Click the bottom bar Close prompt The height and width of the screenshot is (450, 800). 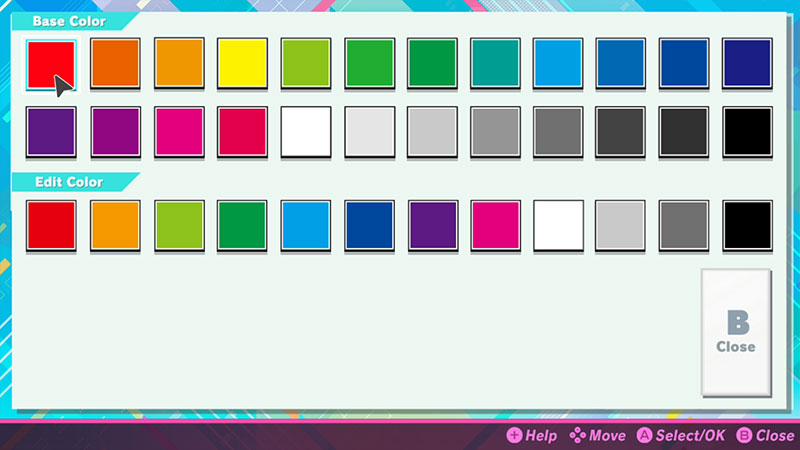tap(765, 436)
